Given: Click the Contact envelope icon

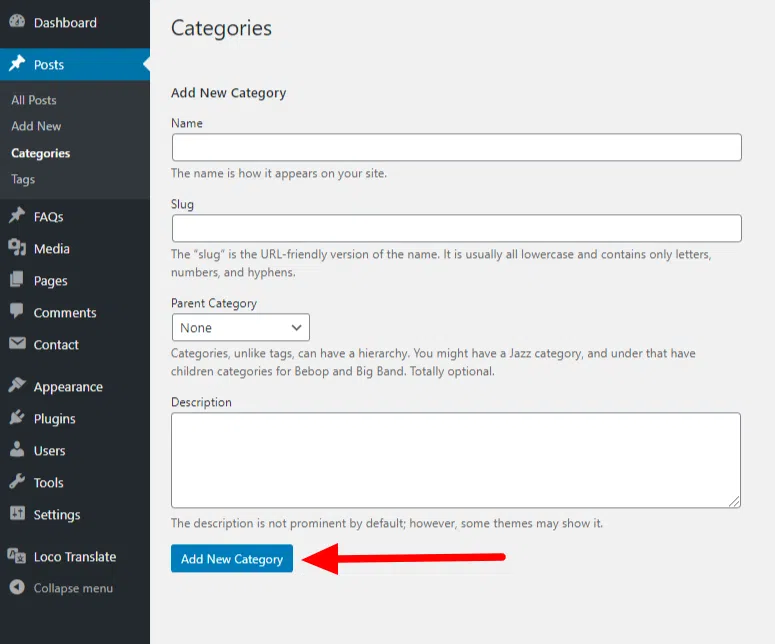Looking at the screenshot, I should pos(17,344).
